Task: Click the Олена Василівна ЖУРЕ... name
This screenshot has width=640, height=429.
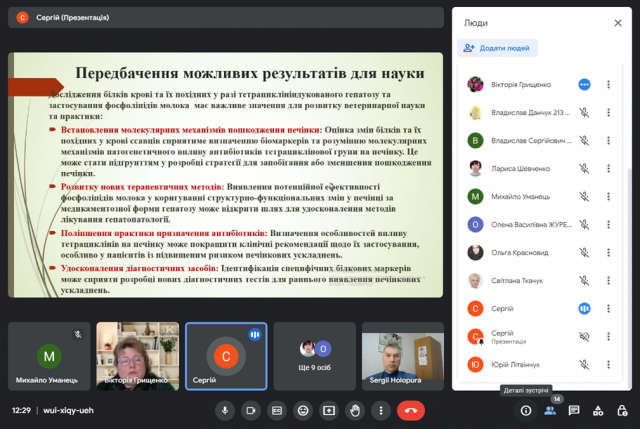Action: (x=531, y=225)
